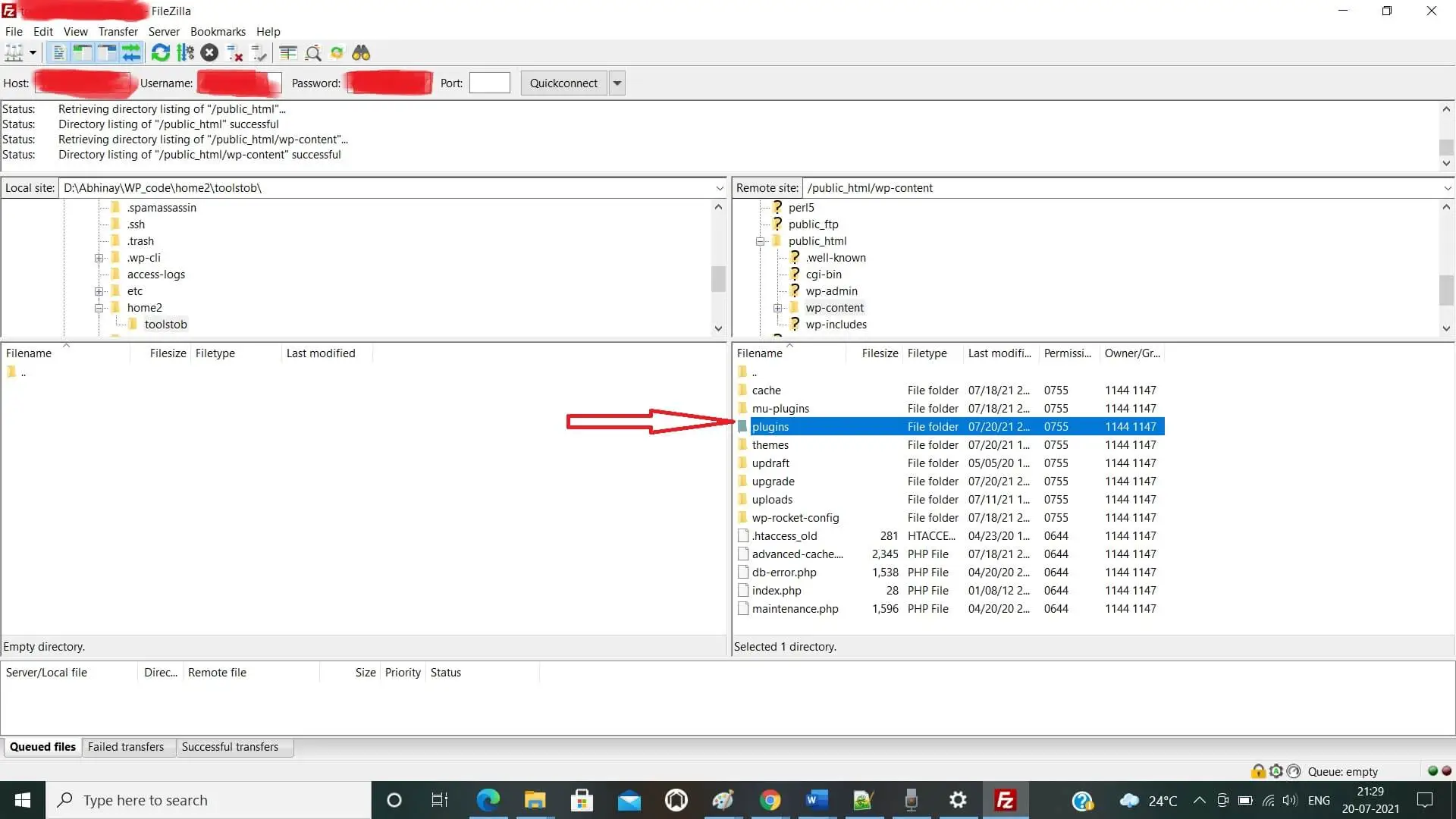This screenshot has height=819, width=1456.
Task: Select access-logs in the local tree
Action: point(155,275)
